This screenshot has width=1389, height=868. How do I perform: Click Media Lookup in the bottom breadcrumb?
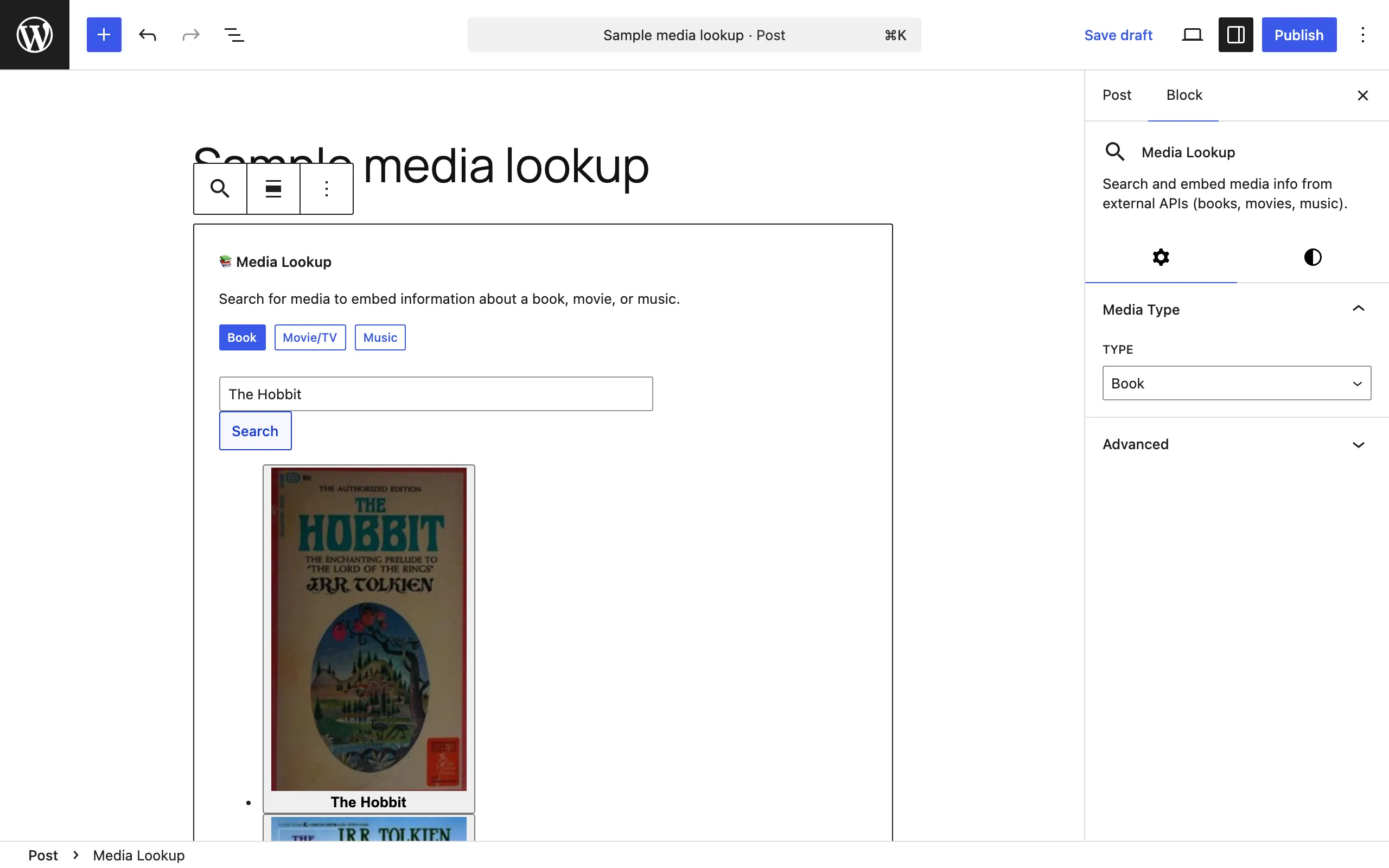coord(139,856)
